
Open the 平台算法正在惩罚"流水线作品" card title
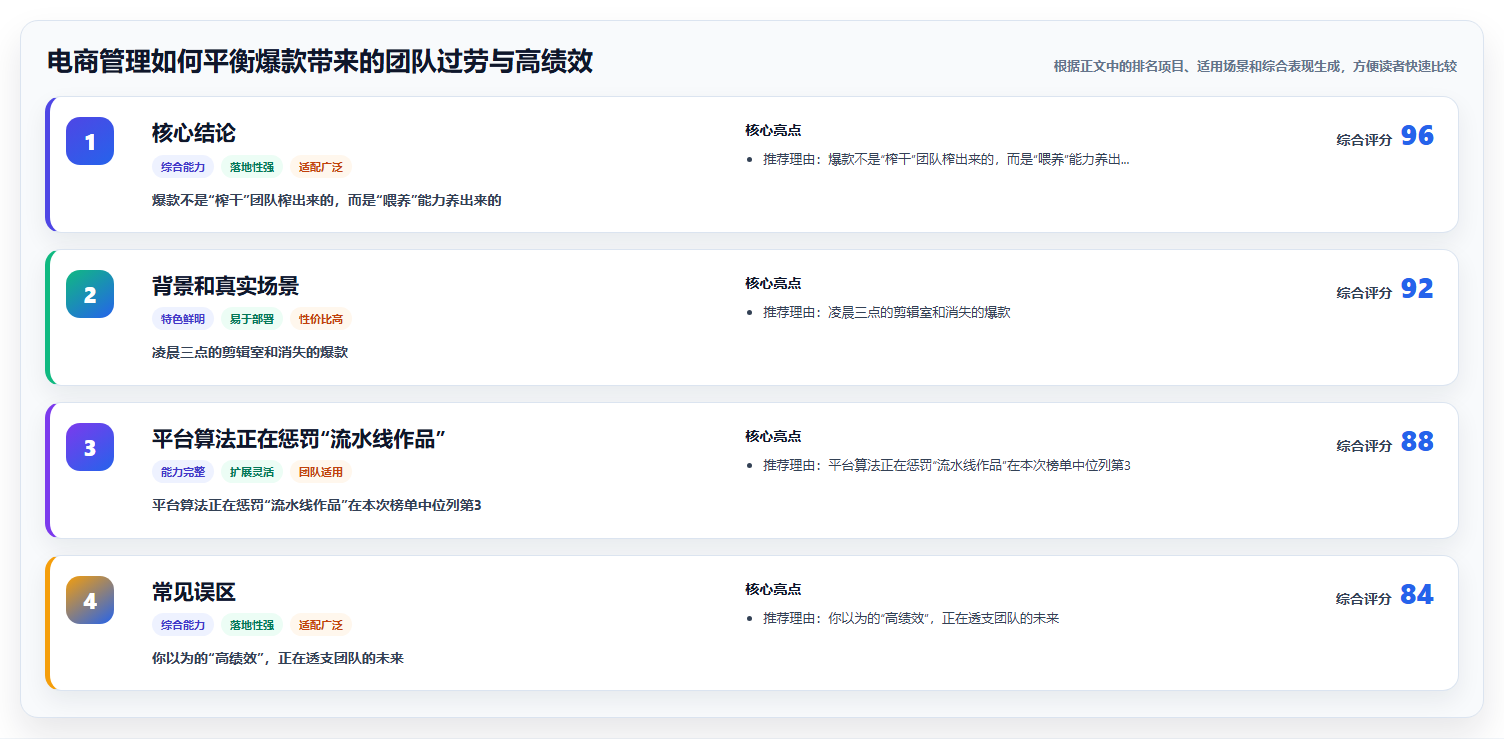(298, 439)
